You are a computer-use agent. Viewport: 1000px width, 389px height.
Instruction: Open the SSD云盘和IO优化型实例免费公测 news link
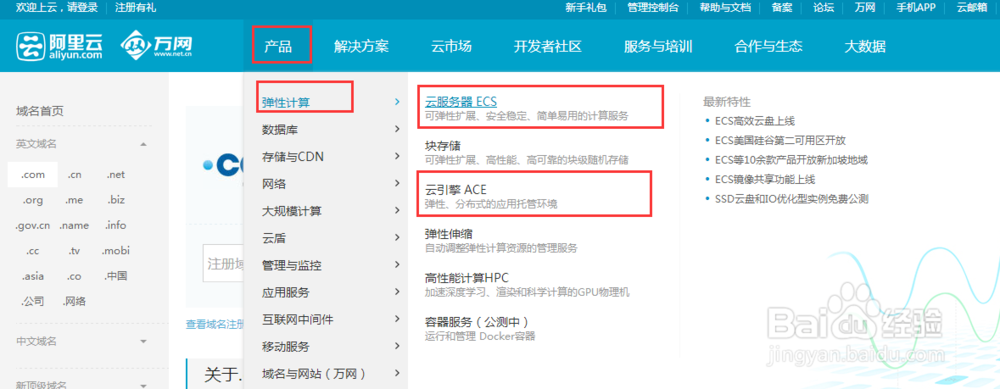pos(791,199)
